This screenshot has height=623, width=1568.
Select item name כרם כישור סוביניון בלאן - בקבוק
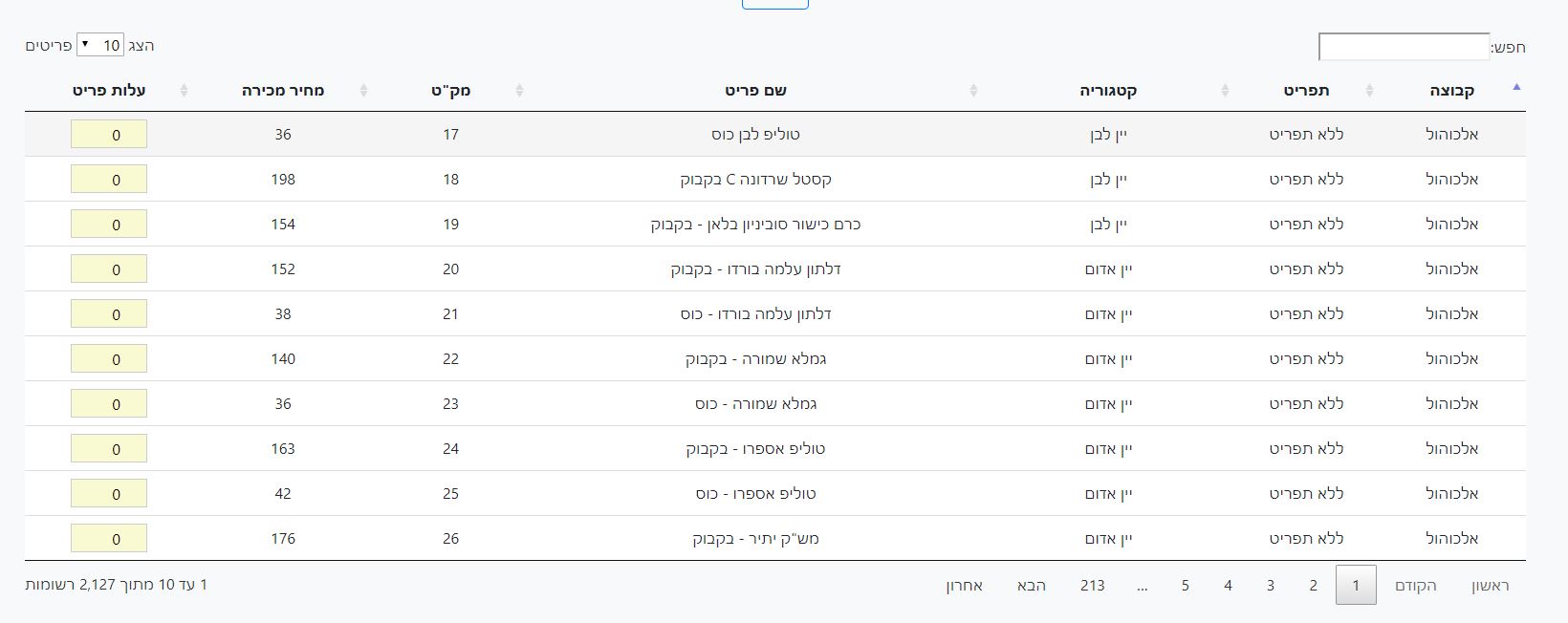click(x=755, y=225)
